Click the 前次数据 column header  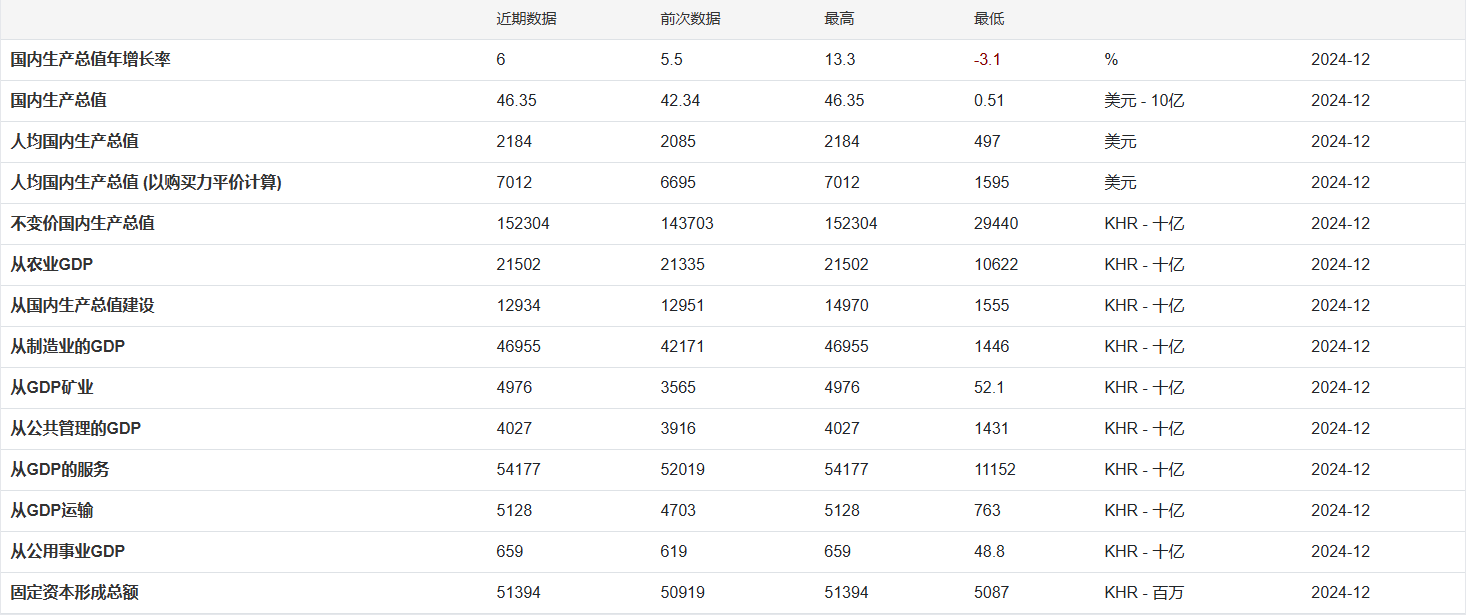[690, 19]
